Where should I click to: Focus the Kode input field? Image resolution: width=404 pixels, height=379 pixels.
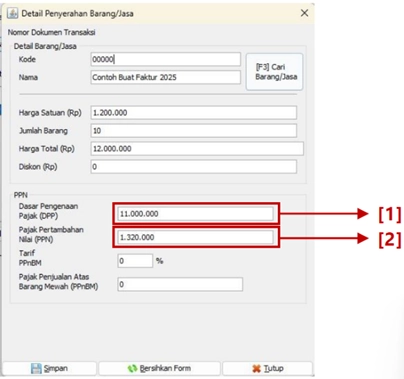pyautogui.click(x=165, y=59)
